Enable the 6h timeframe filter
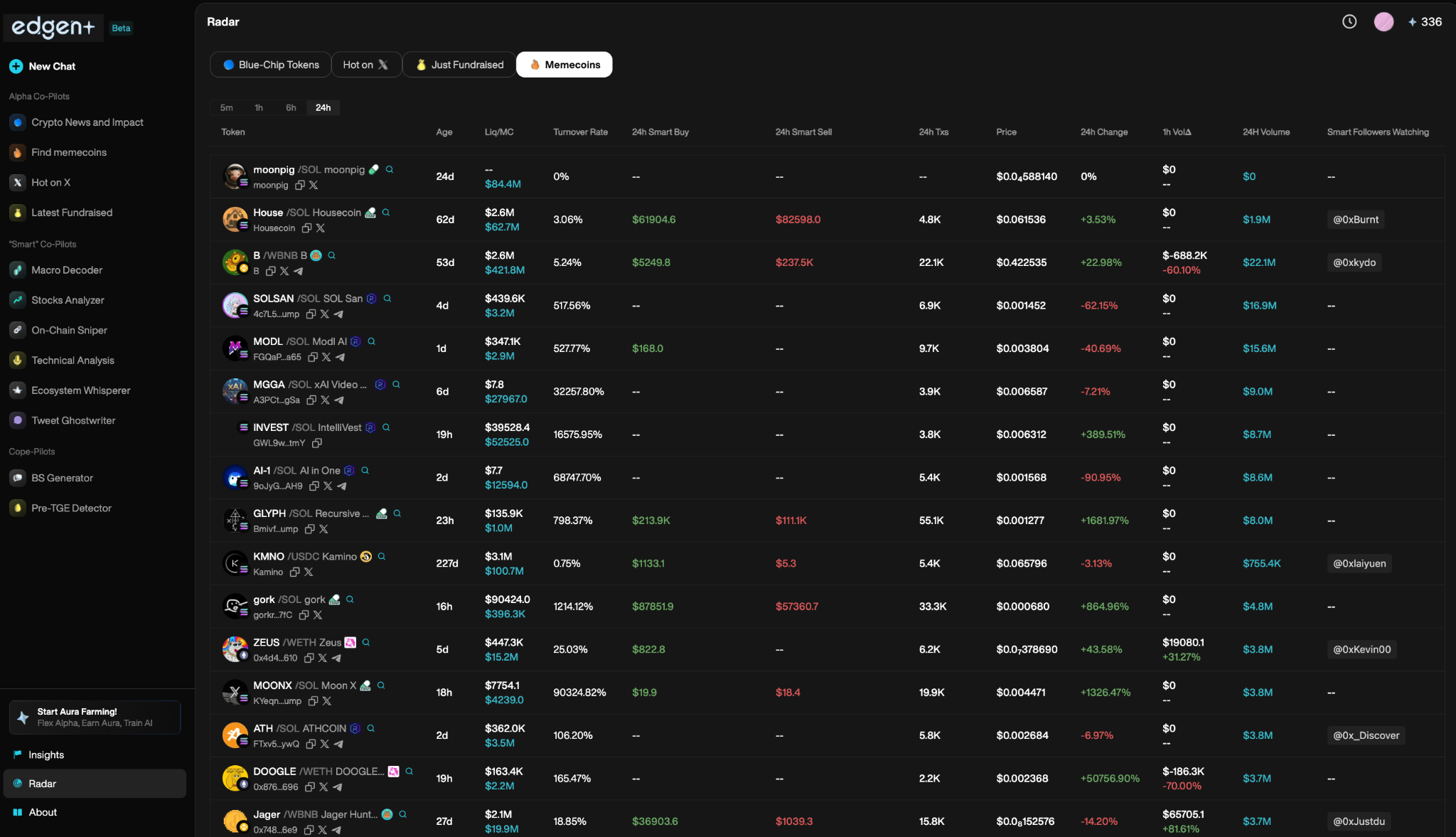 pos(291,107)
